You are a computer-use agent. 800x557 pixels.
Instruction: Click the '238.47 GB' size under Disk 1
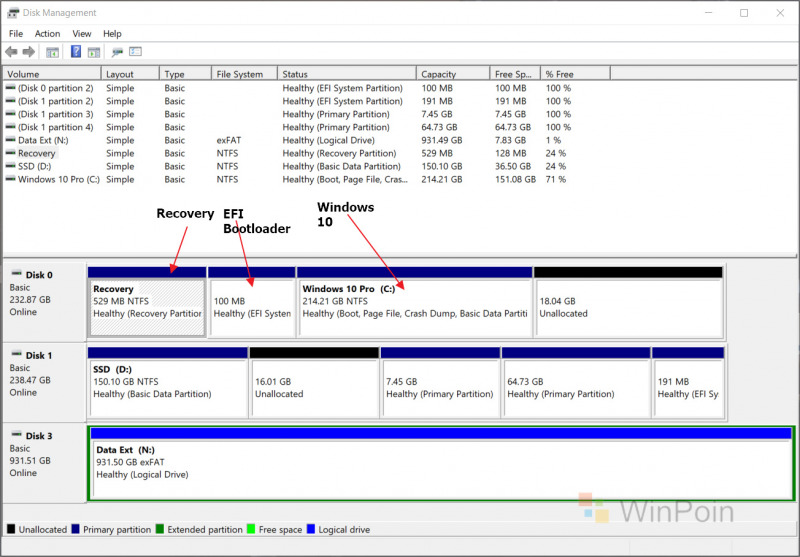30,380
